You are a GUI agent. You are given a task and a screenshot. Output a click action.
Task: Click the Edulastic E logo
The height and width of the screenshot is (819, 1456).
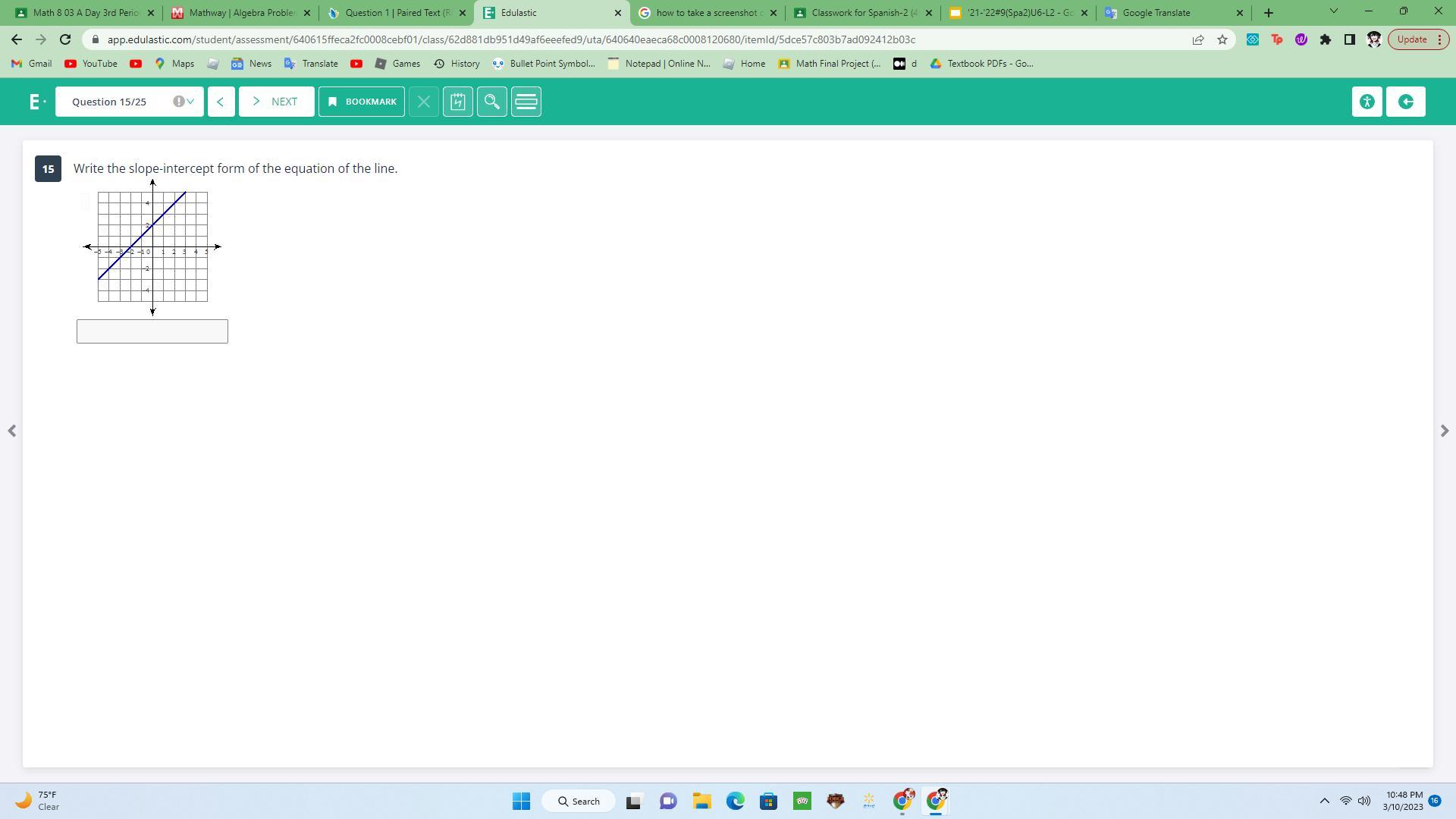click(x=35, y=102)
